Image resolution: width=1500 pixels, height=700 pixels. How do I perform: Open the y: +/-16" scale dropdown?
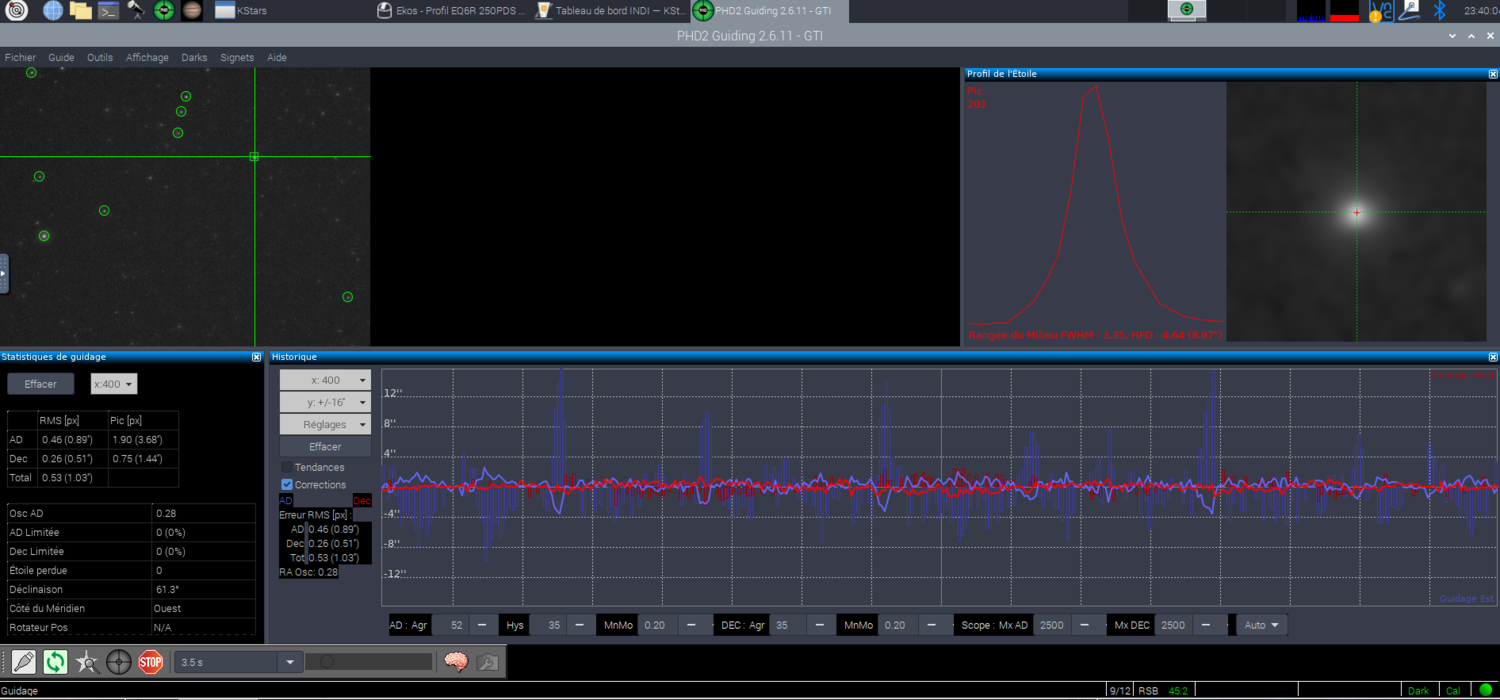pos(325,402)
